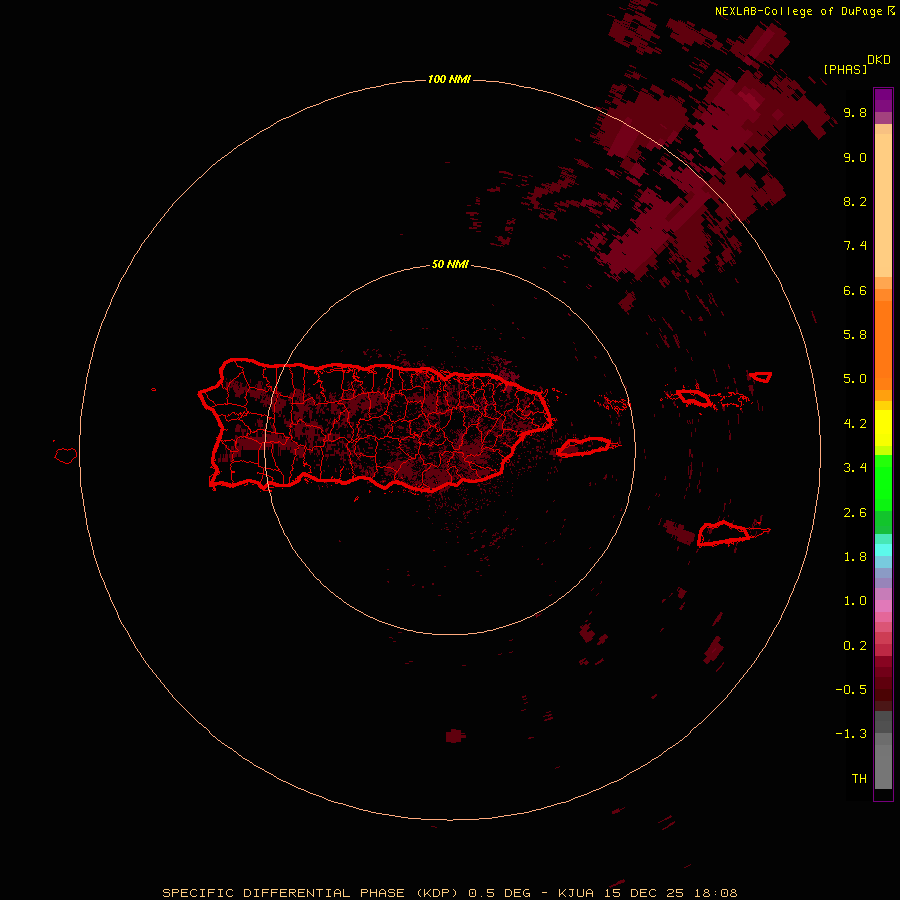
Task: Click the 9.0 value on the color scale
Action: [x=855, y=157]
